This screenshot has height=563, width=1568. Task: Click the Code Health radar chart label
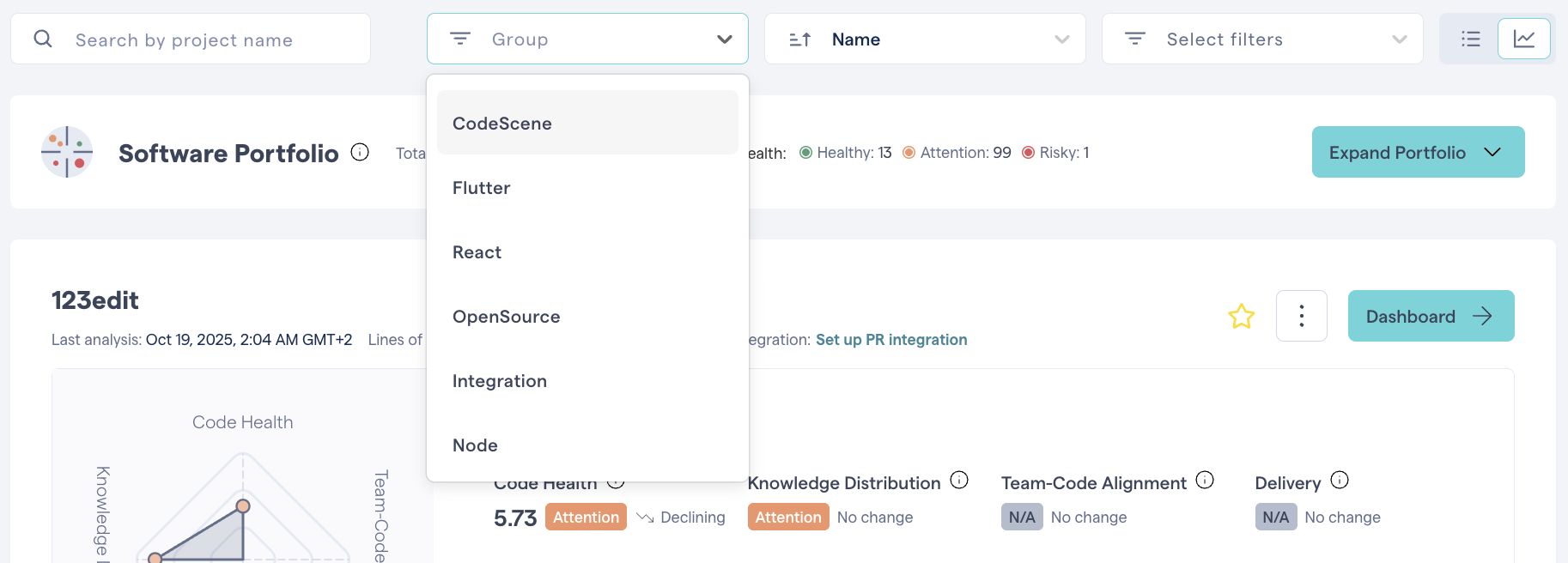(x=243, y=422)
